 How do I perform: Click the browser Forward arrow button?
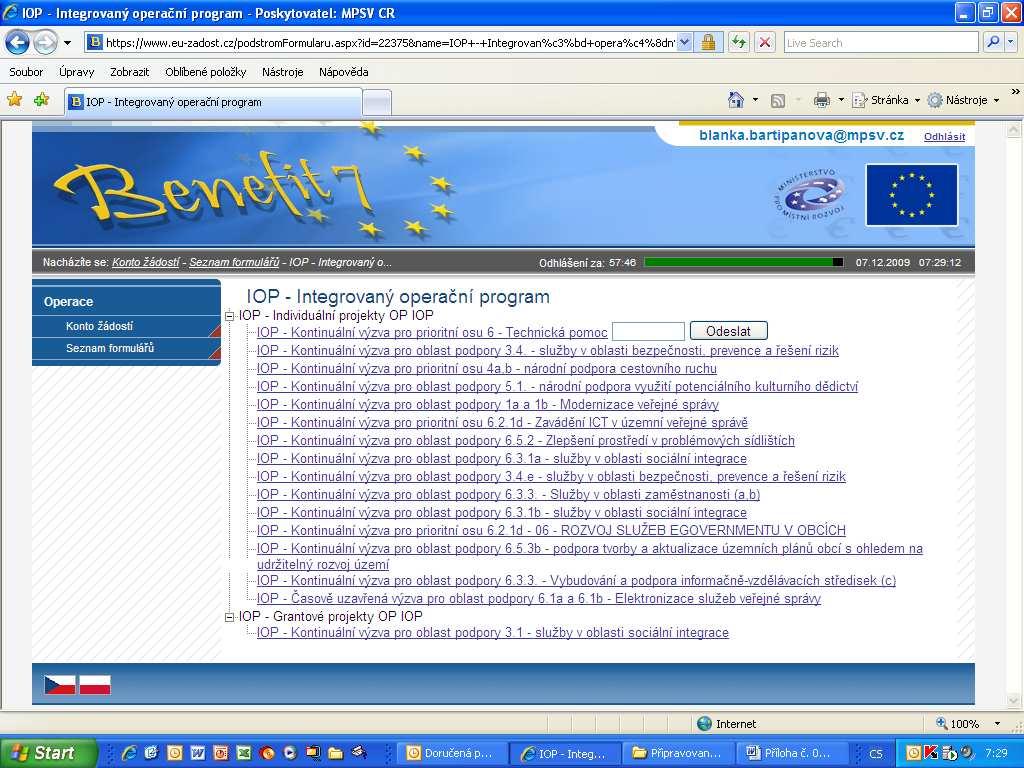45,43
